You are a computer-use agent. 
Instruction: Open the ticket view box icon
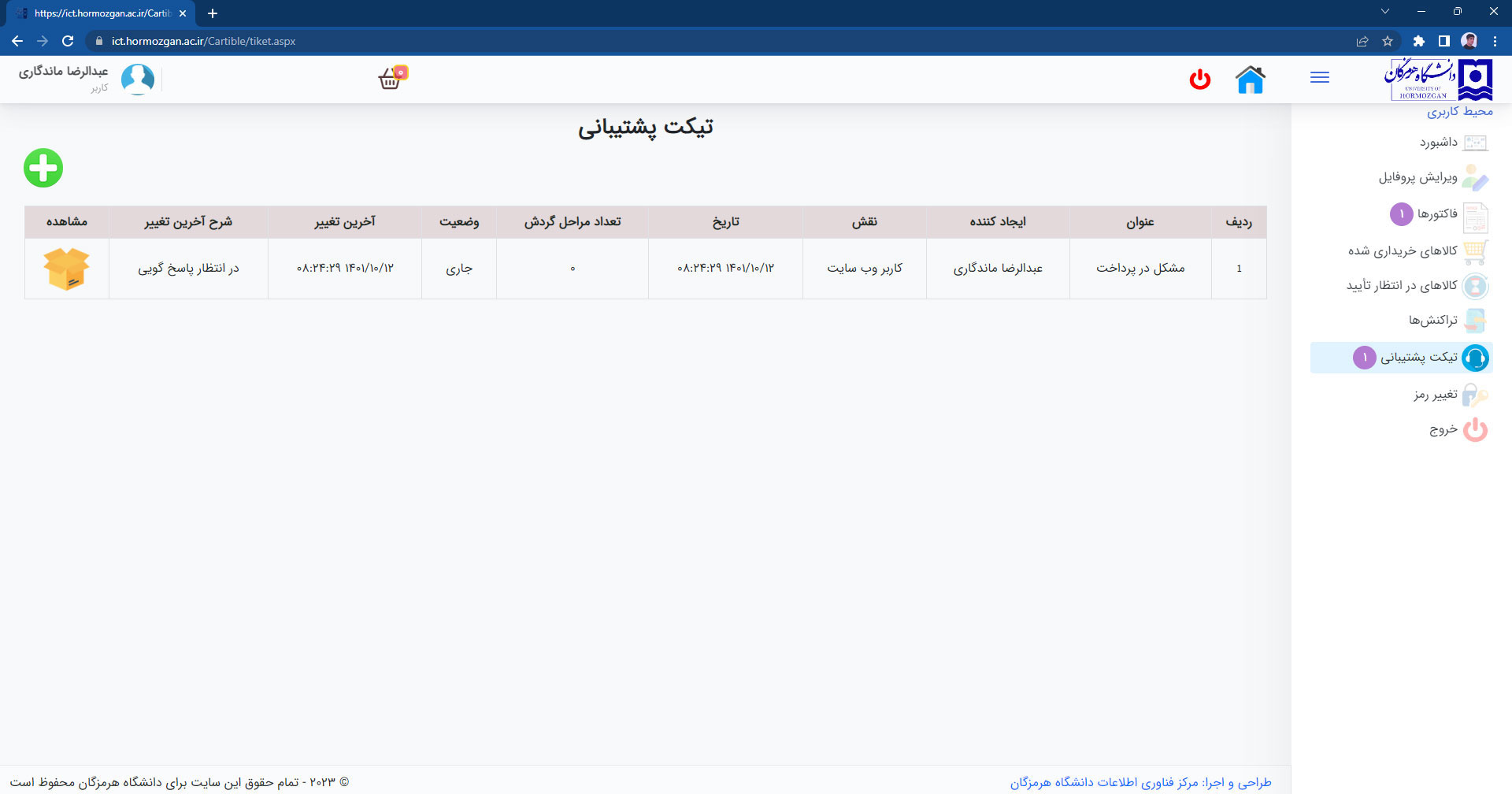pyautogui.click(x=67, y=269)
